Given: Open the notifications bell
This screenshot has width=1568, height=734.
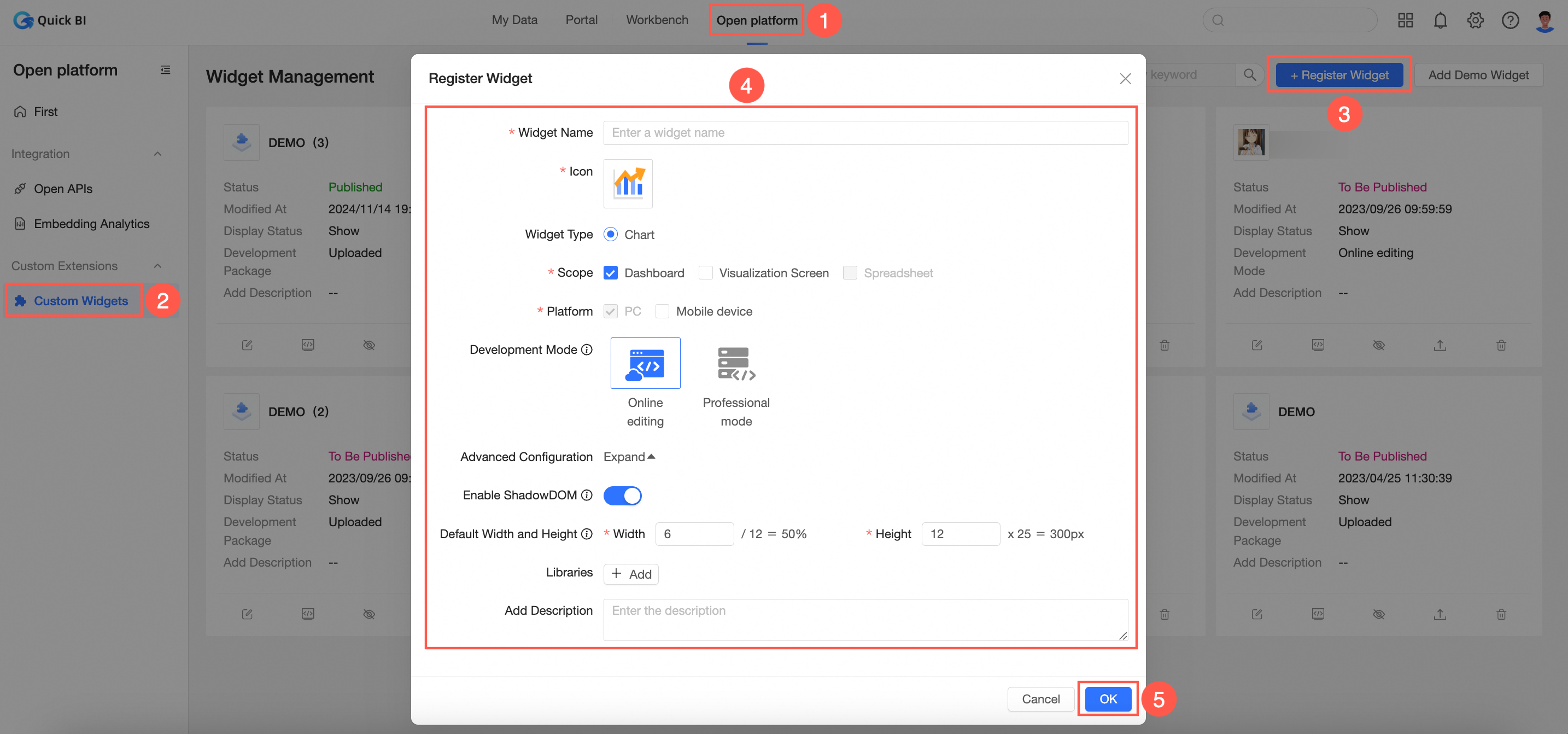Looking at the screenshot, I should point(1440,21).
